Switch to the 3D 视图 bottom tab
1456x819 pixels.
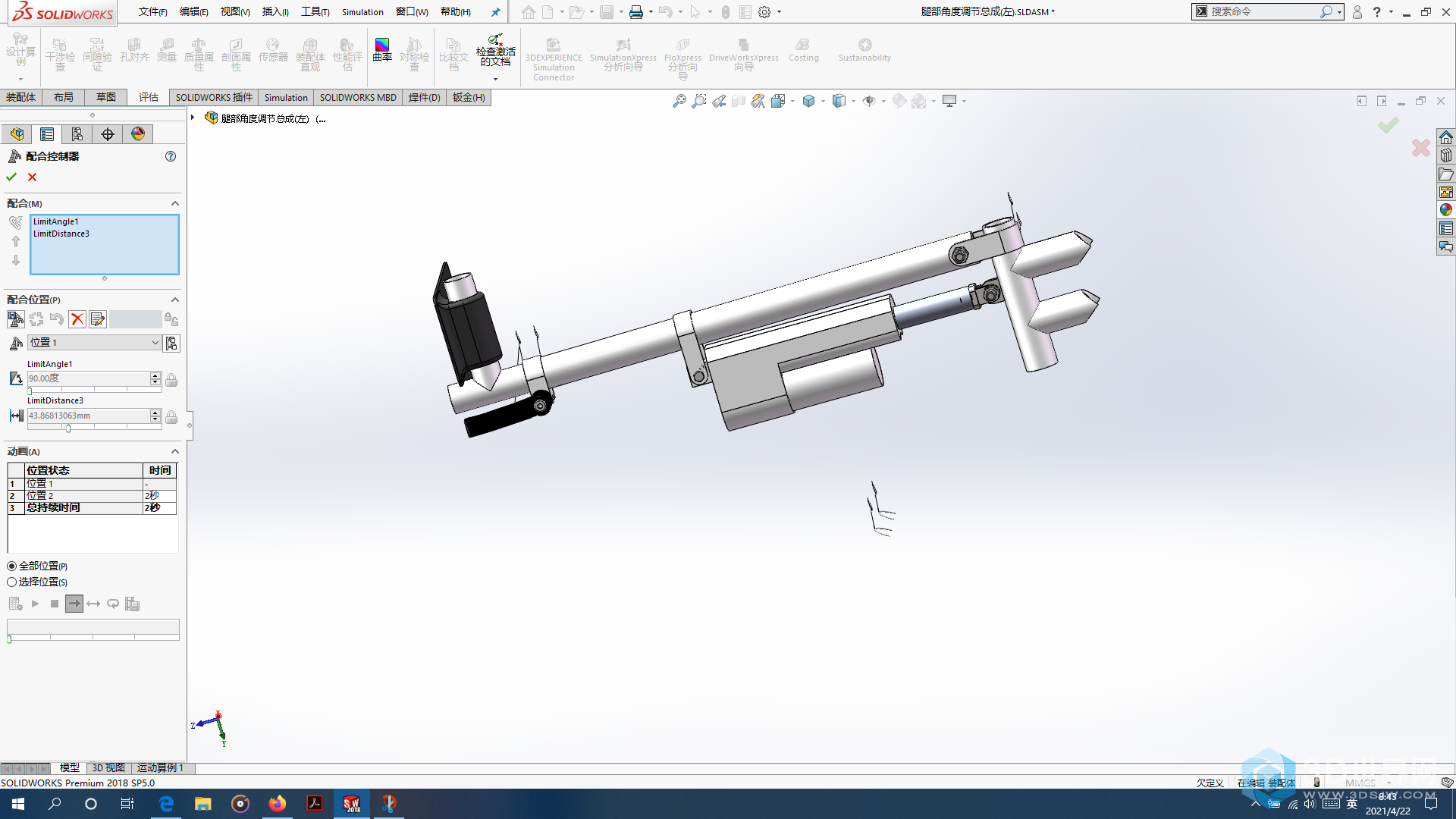pos(108,768)
